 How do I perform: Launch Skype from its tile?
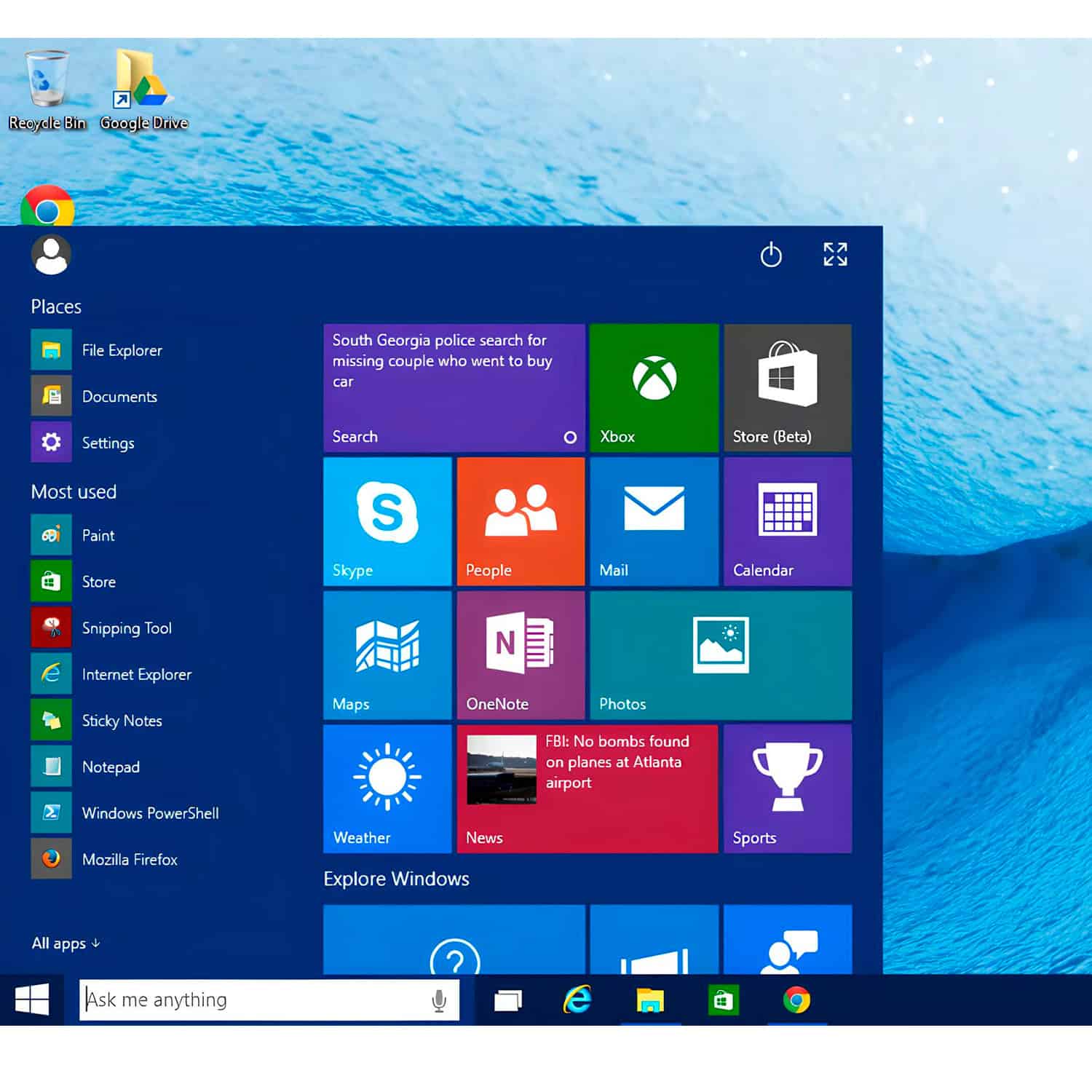(x=387, y=521)
